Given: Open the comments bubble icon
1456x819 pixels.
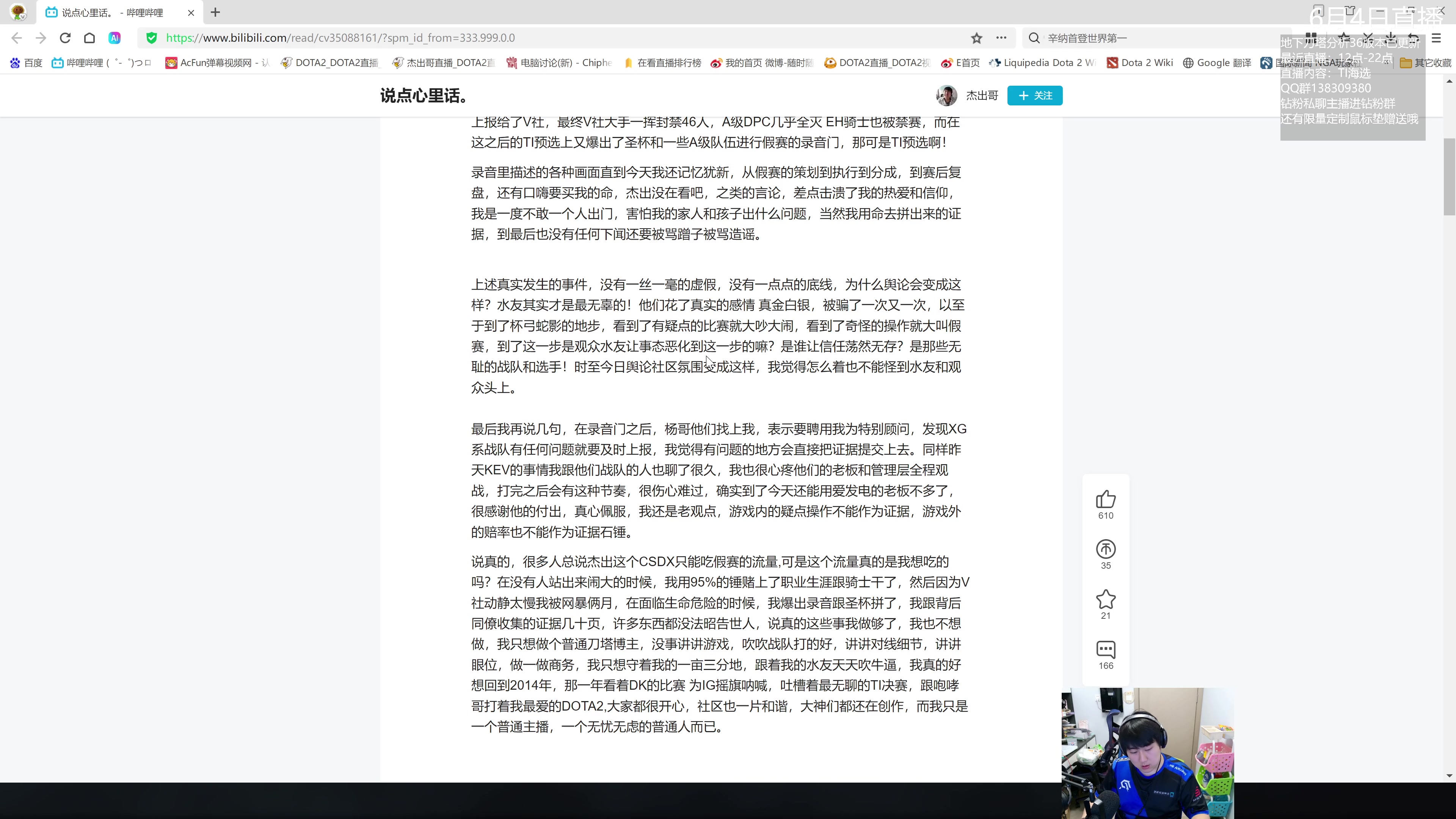Looking at the screenshot, I should click(1106, 650).
